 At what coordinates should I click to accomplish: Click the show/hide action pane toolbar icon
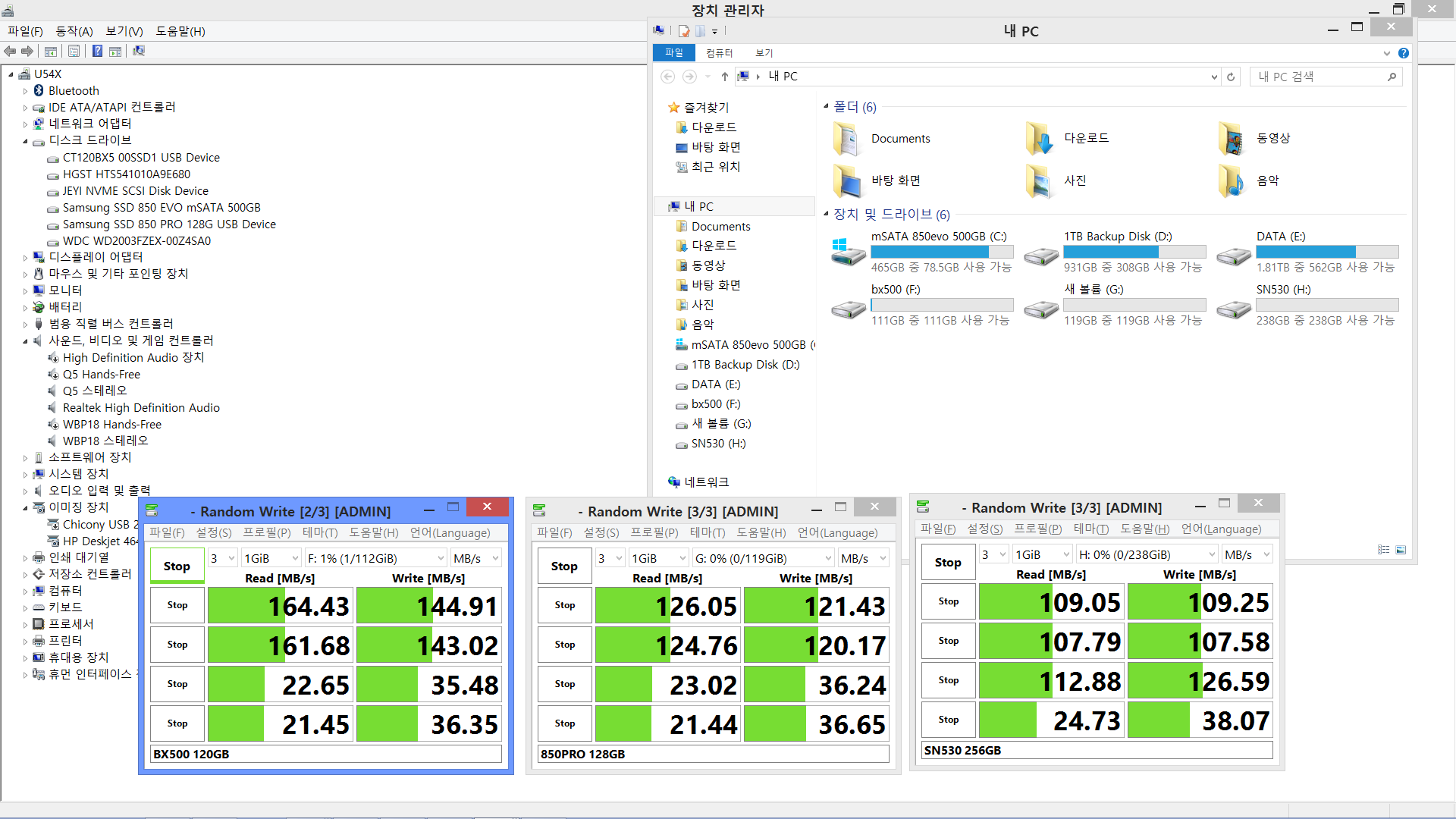pos(115,51)
